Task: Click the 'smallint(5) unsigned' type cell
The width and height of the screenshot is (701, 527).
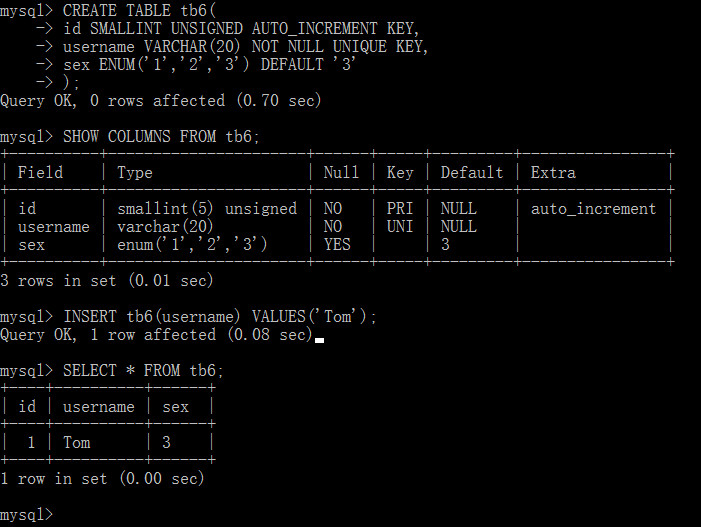Action: pyautogui.click(x=207, y=209)
